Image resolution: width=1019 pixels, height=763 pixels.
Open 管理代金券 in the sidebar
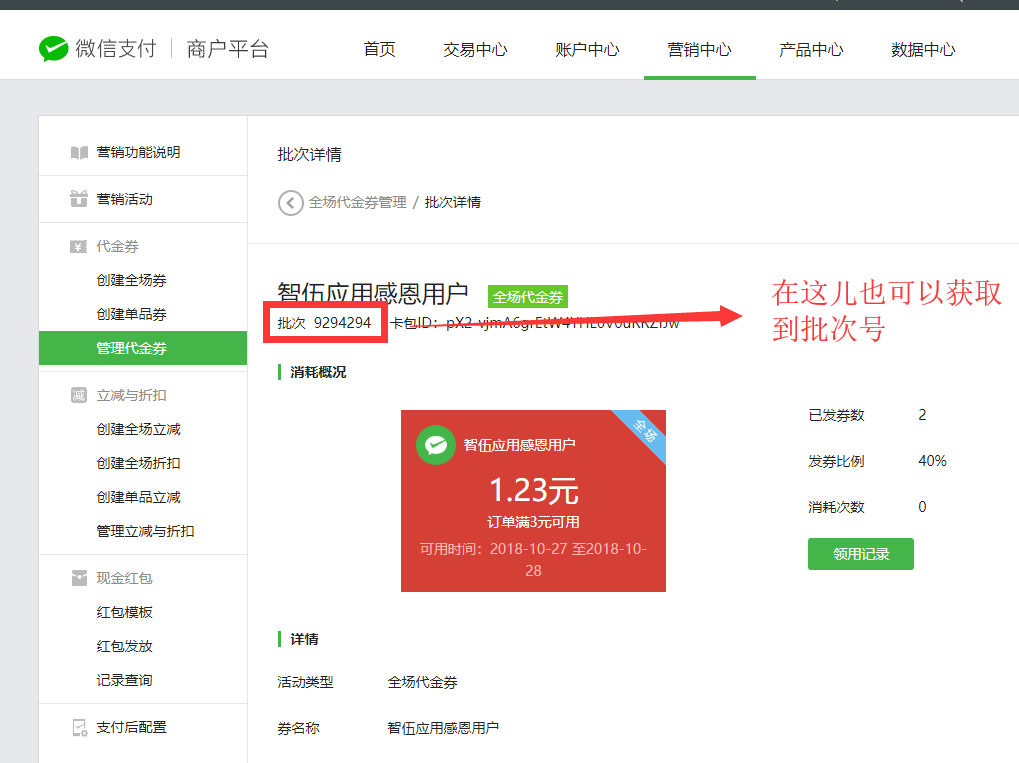click(x=143, y=348)
